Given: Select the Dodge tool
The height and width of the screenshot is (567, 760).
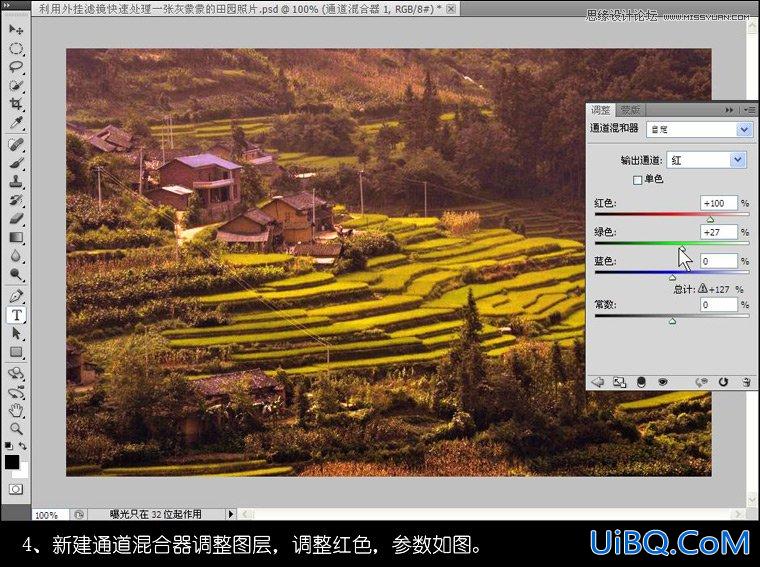Looking at the screenshot, I should pyautogui.click(x=16, y=275).
